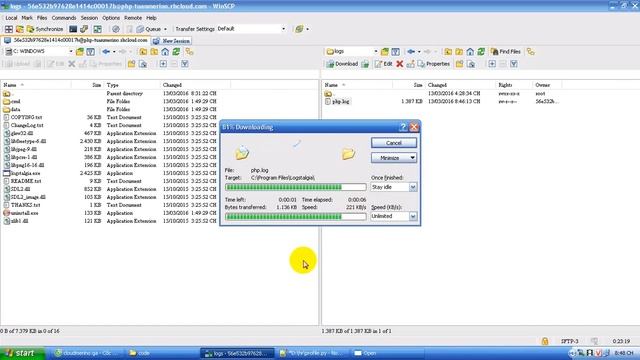
Task: Select COPYING.txt in local panel
Action: (x=26, y=117)
